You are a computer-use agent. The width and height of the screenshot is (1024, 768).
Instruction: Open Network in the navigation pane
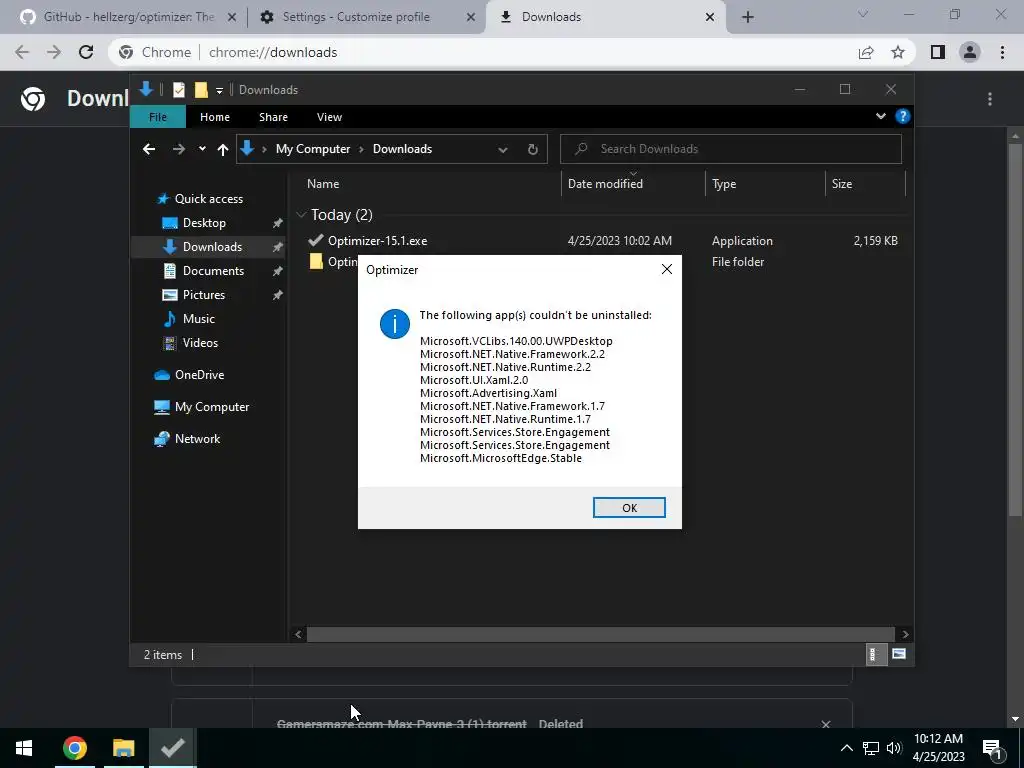[x=197, y=439]
